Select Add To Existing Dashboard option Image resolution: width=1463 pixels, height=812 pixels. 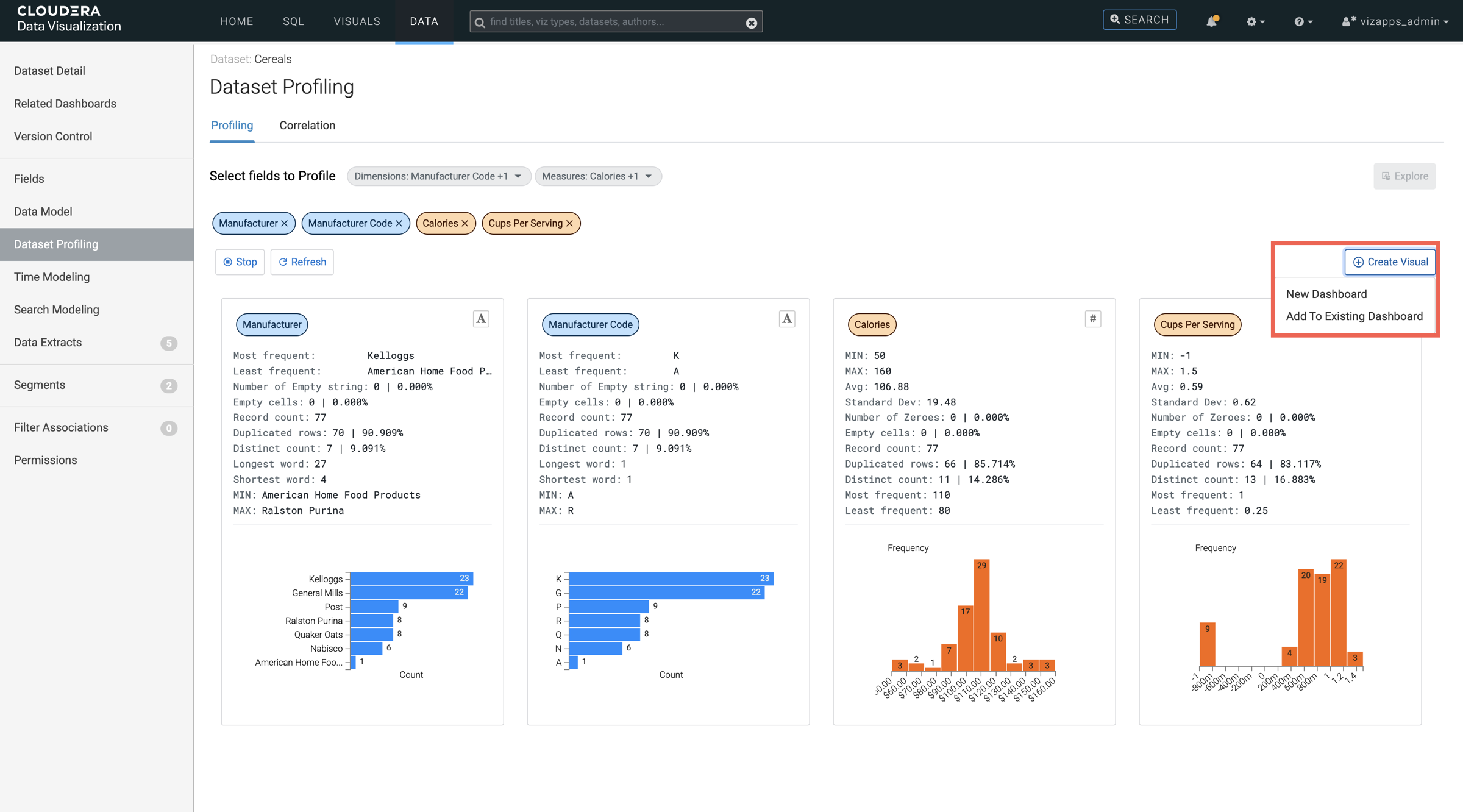click(x=1354, y=316)
